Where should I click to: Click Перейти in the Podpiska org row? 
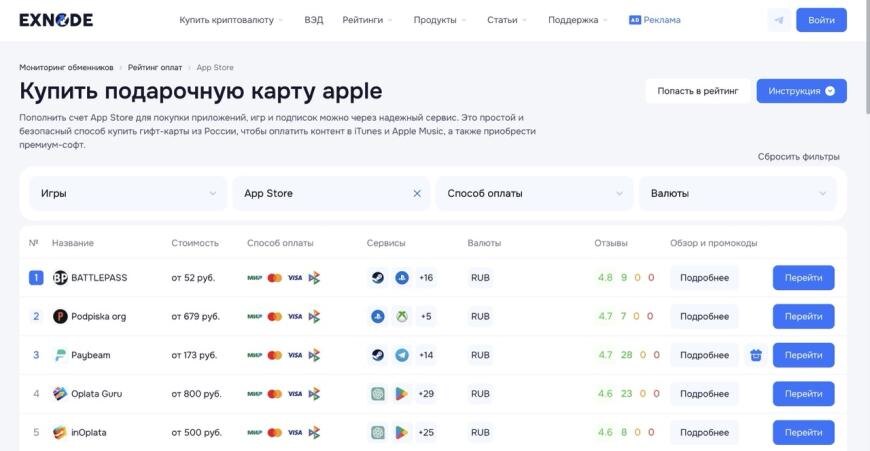coord(803,317)
